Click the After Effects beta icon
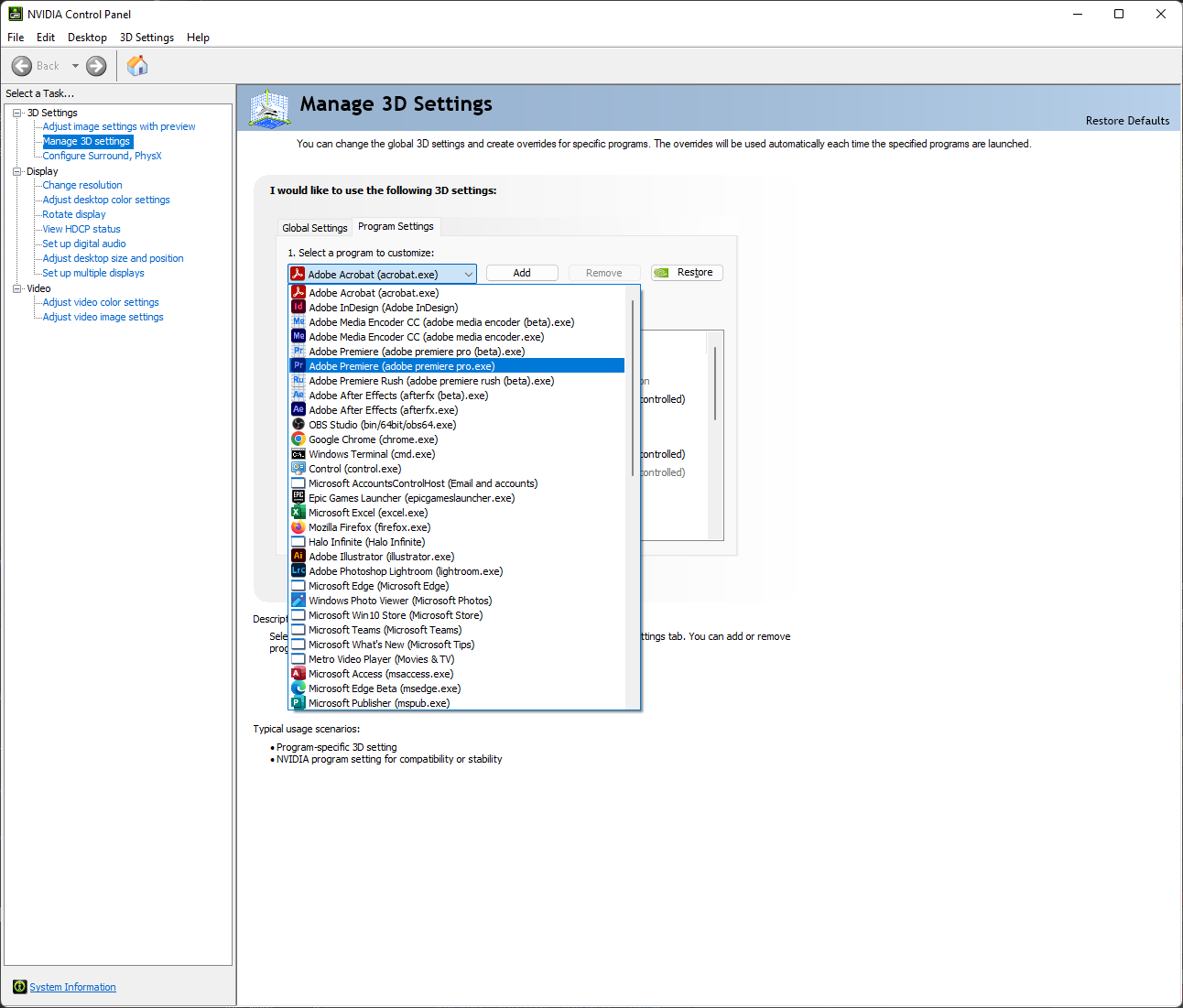This screenshot has height=1008, width=1183. (x=298, y=396)
